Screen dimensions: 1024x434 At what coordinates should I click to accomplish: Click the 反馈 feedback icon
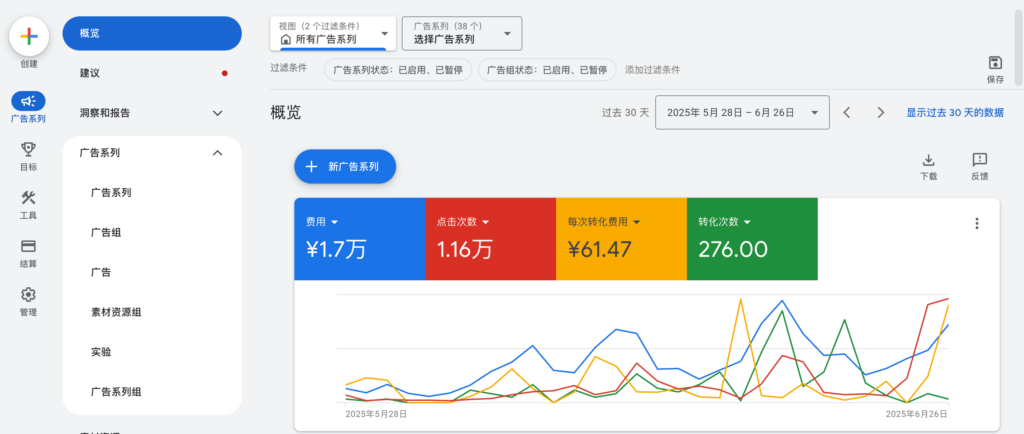tap(979, 160)
